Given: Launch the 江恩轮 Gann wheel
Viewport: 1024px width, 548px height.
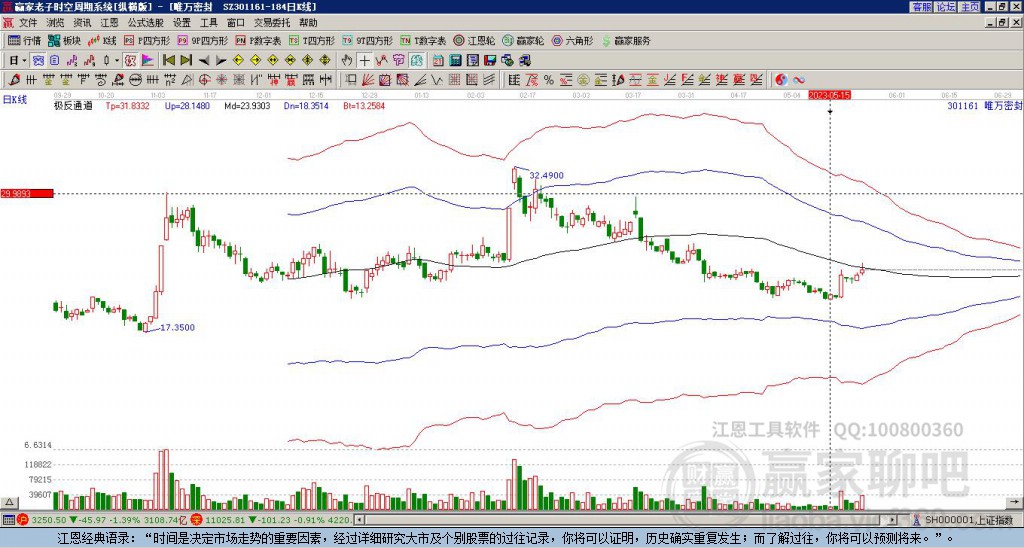Looking at the screenshot, I should [x=475, y=40].
